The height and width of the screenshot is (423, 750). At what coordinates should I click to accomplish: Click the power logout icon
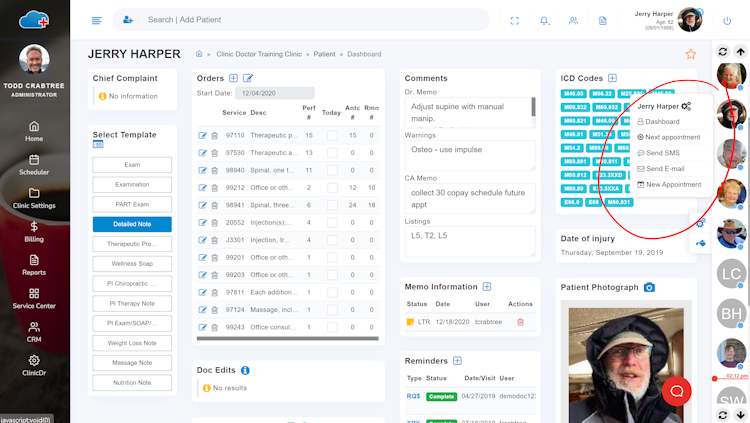[727, 21]
